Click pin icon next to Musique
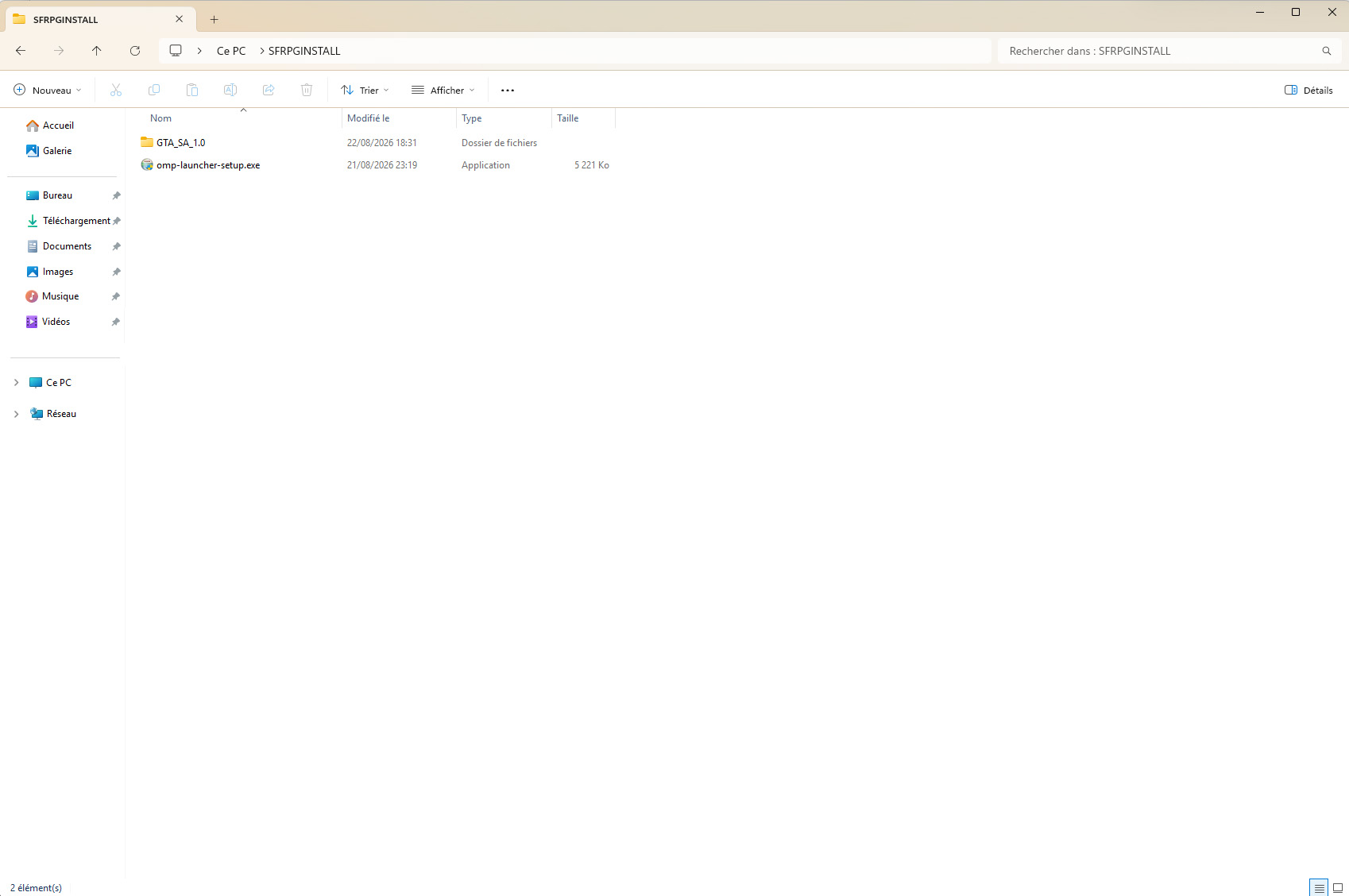 click(116, 296)
